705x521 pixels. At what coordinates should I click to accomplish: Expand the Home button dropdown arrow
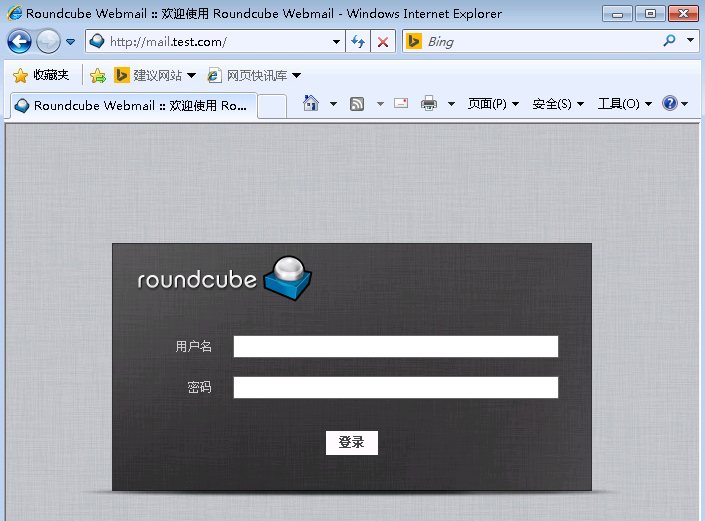click(x=333, y=104)
